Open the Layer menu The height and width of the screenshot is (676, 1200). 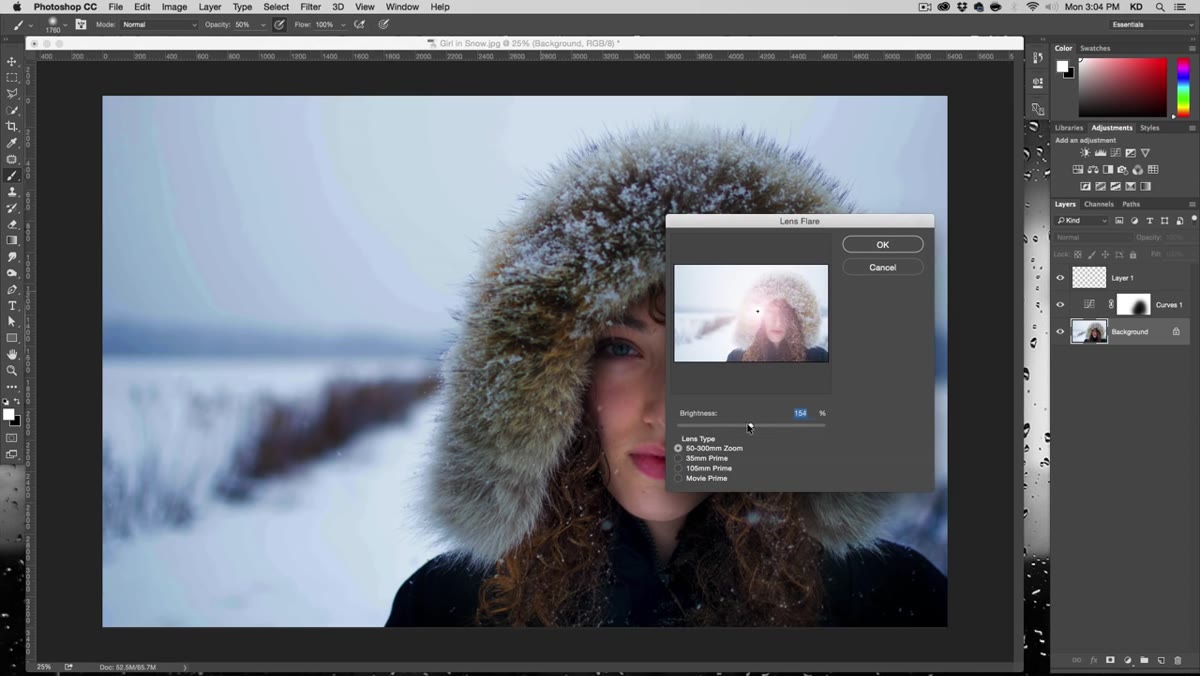coord(210,7)
